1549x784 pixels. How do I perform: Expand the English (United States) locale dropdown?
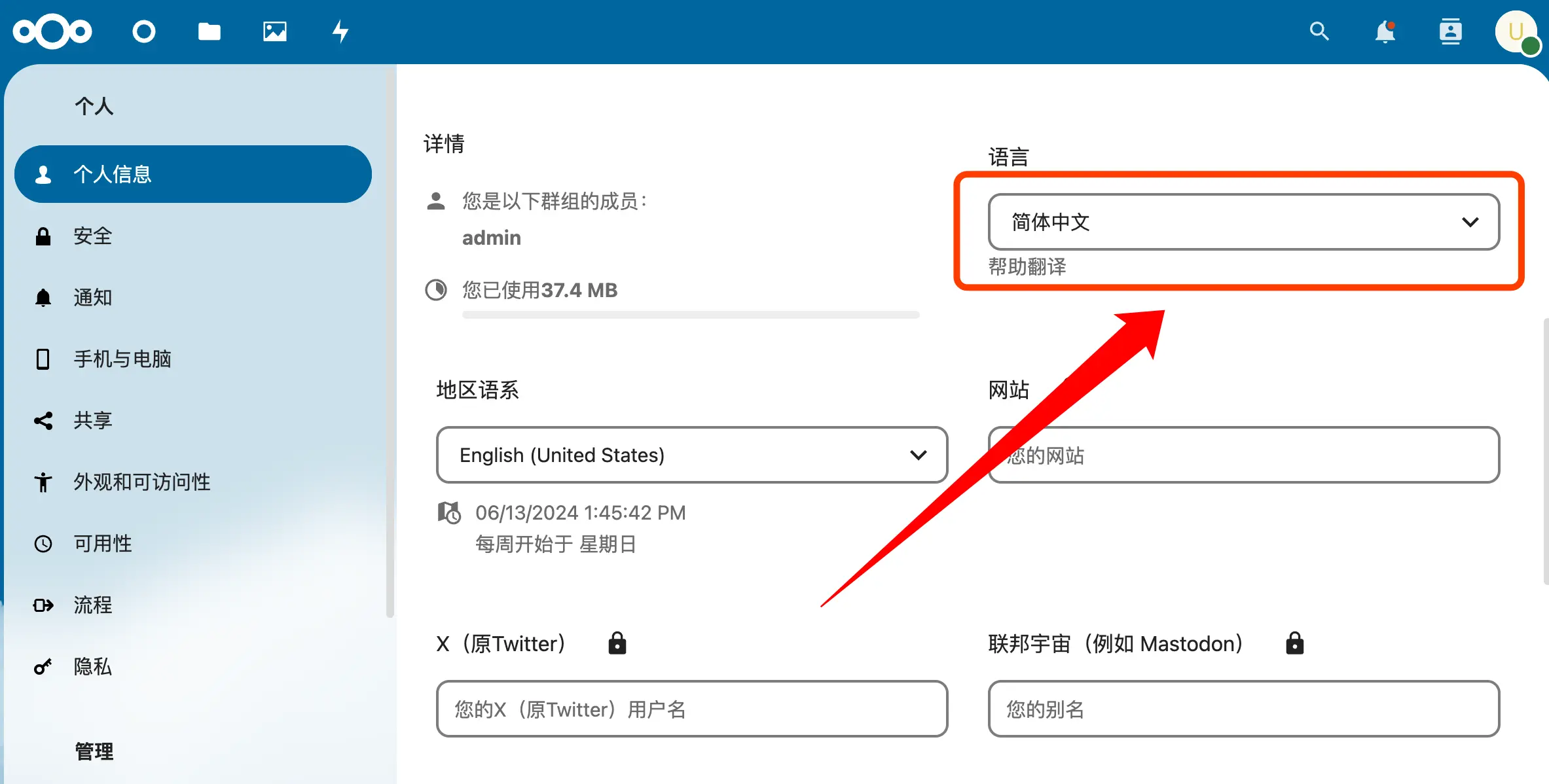pyautogui.click(x=691, y=455)
